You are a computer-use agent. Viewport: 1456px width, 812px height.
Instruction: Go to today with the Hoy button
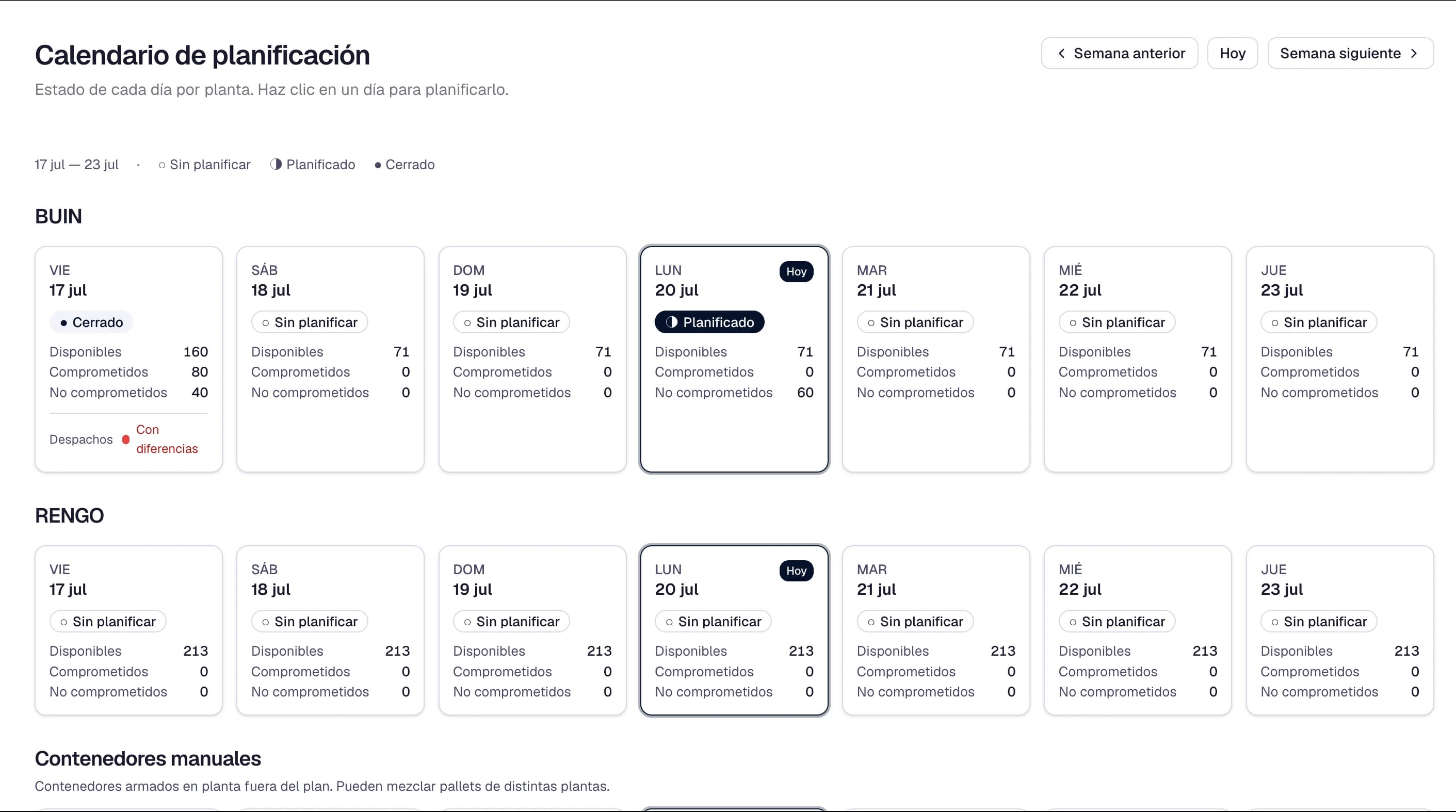click(1232, 53)
